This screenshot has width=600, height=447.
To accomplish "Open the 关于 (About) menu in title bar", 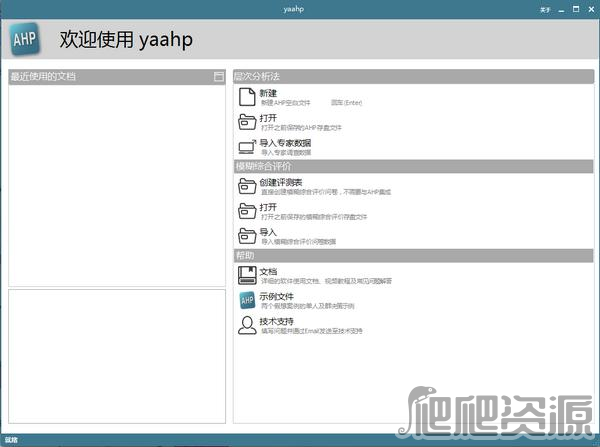I will (x=545, y=8).
